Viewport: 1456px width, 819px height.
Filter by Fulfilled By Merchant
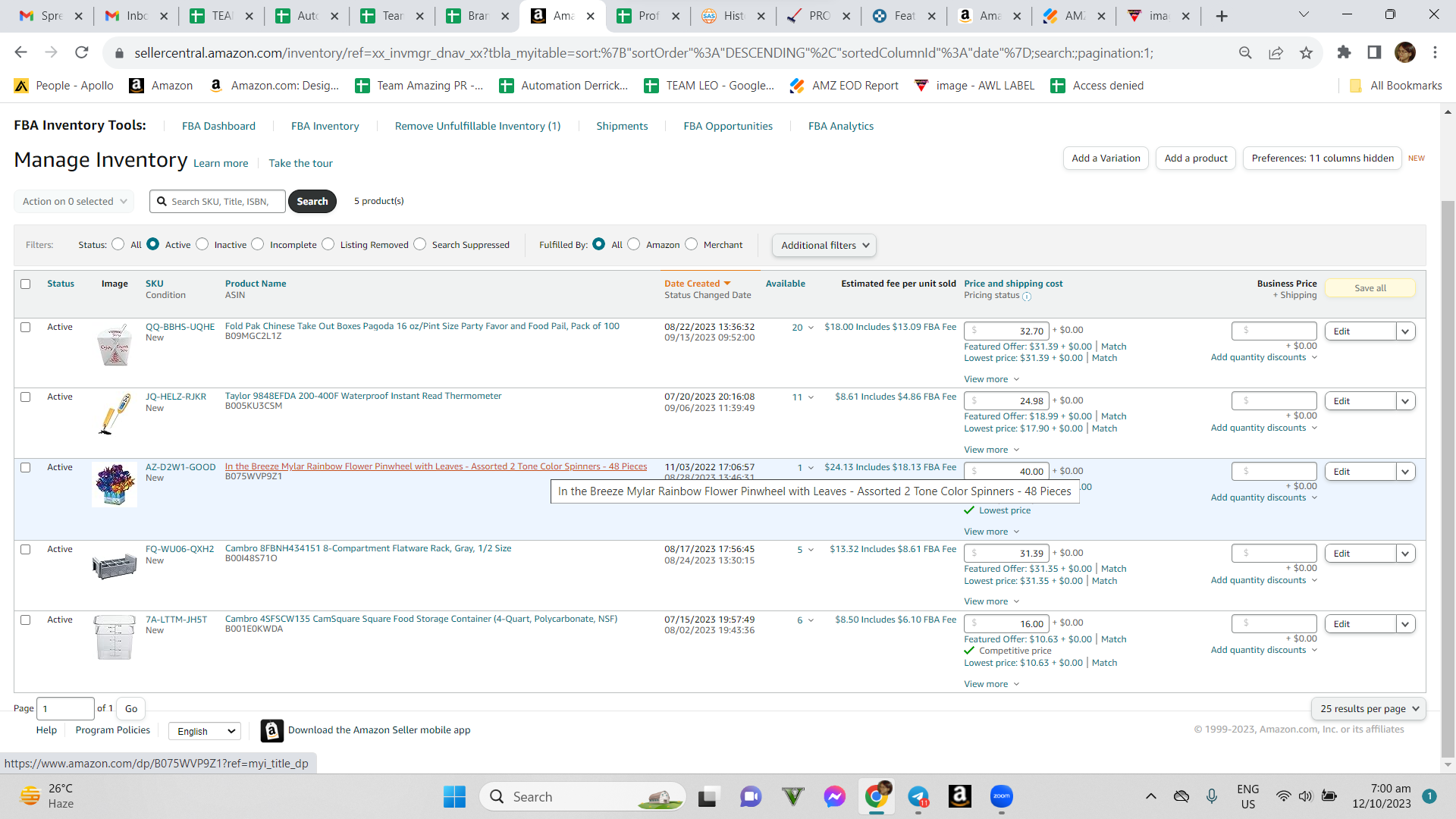click(x=691, y=244)
